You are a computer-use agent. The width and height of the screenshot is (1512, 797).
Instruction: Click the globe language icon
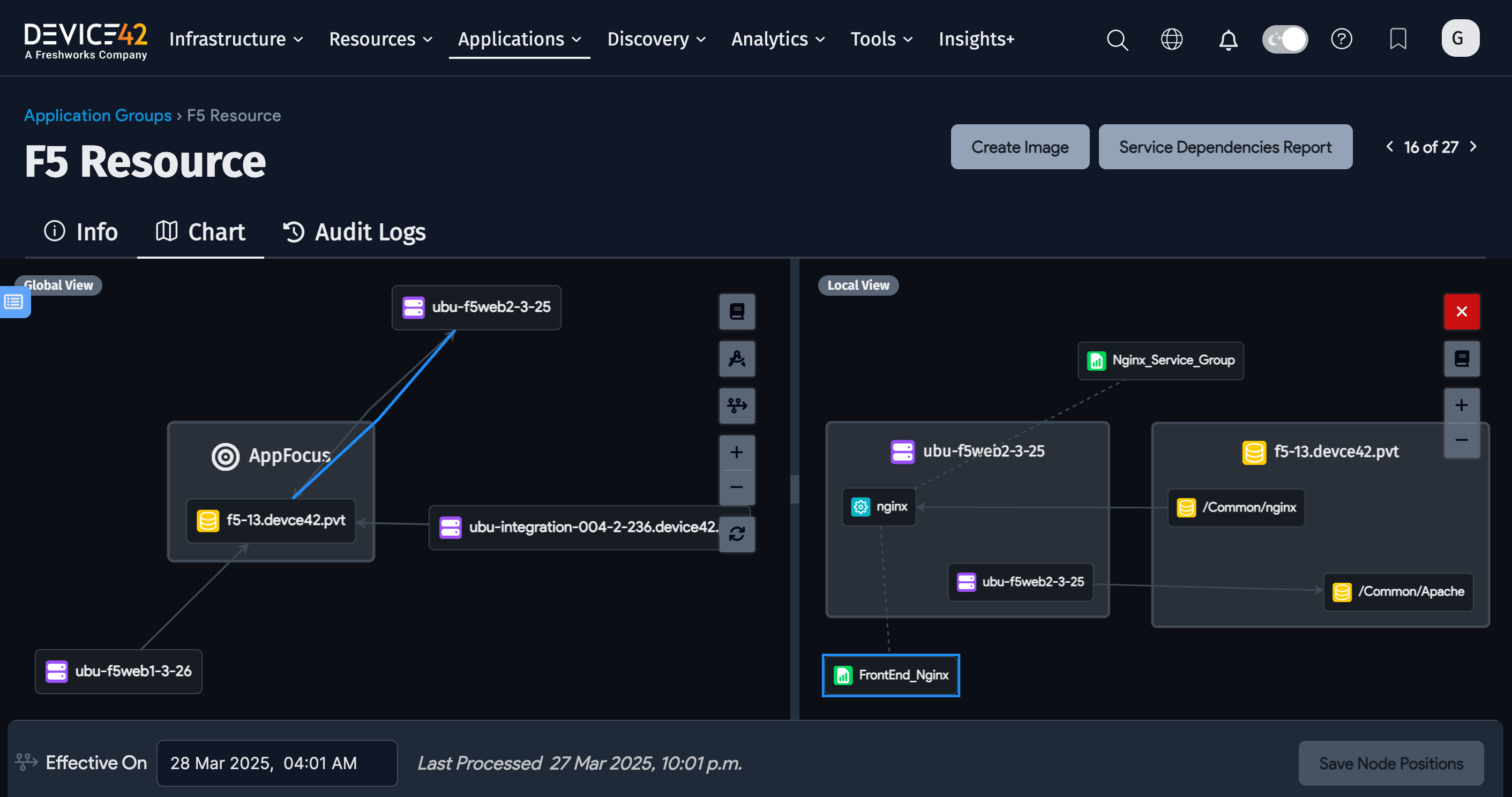coord(1172,39)
